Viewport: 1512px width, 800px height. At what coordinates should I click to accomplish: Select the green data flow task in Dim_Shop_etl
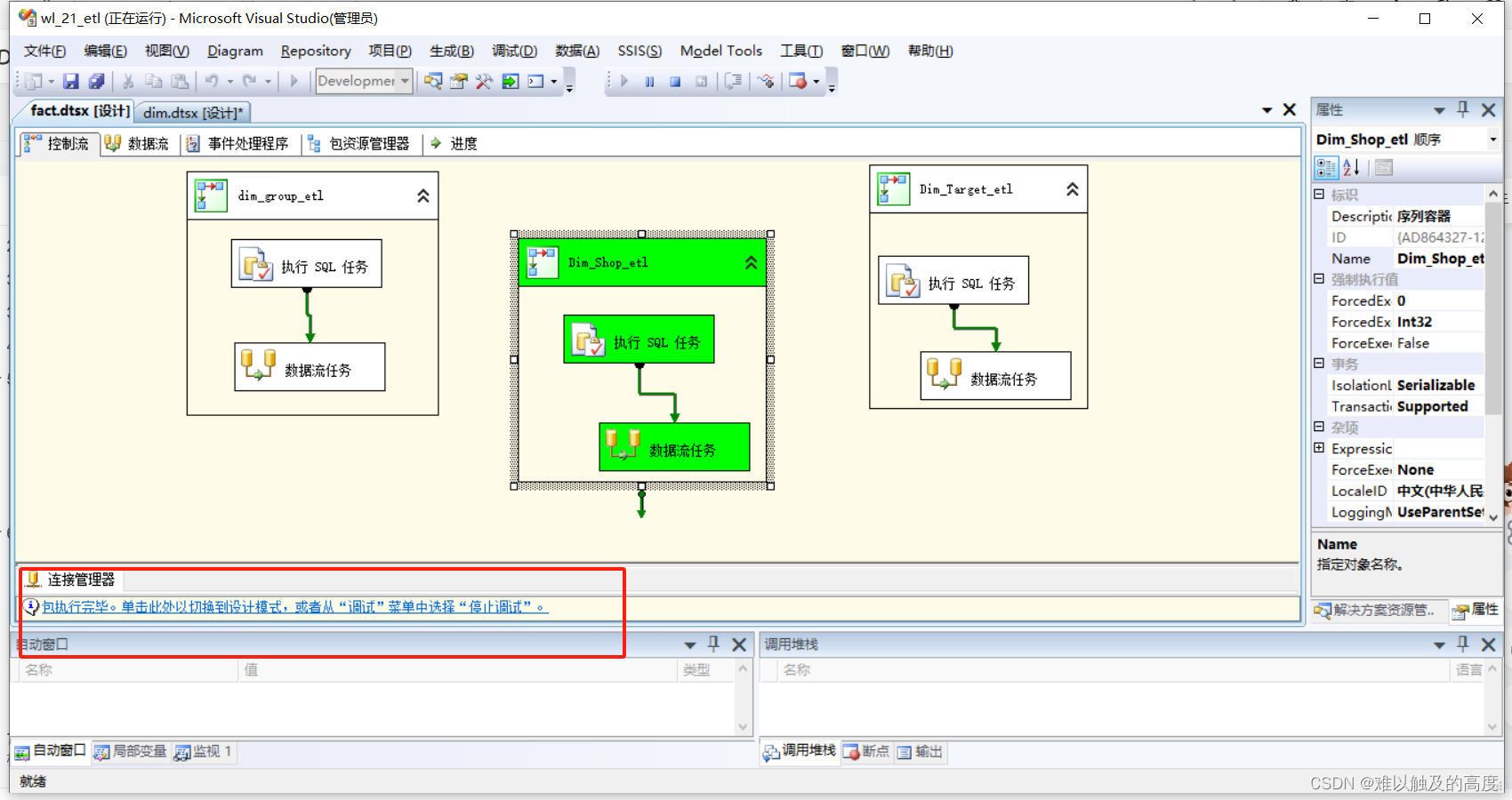674,447
